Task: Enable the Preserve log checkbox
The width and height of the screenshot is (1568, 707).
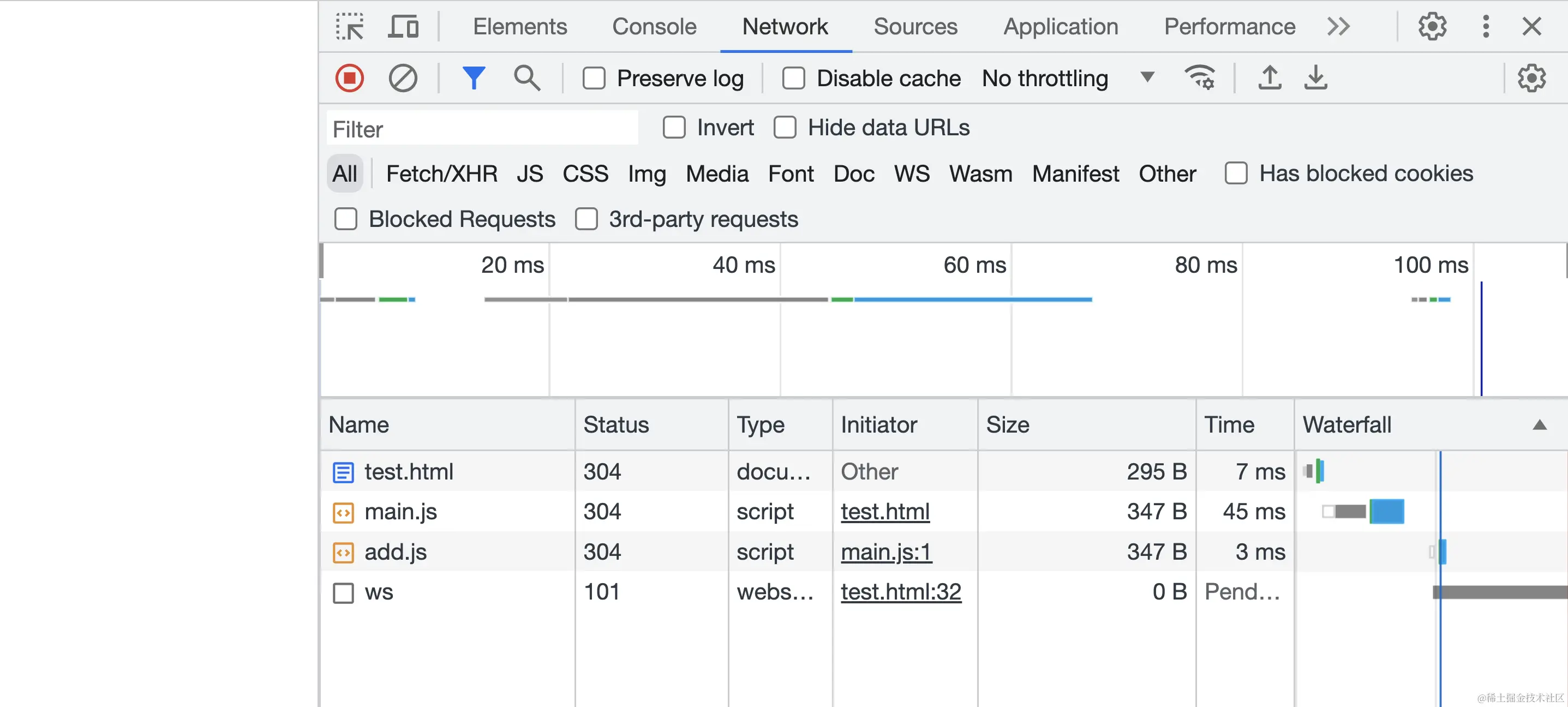Action: click(594, 79)
